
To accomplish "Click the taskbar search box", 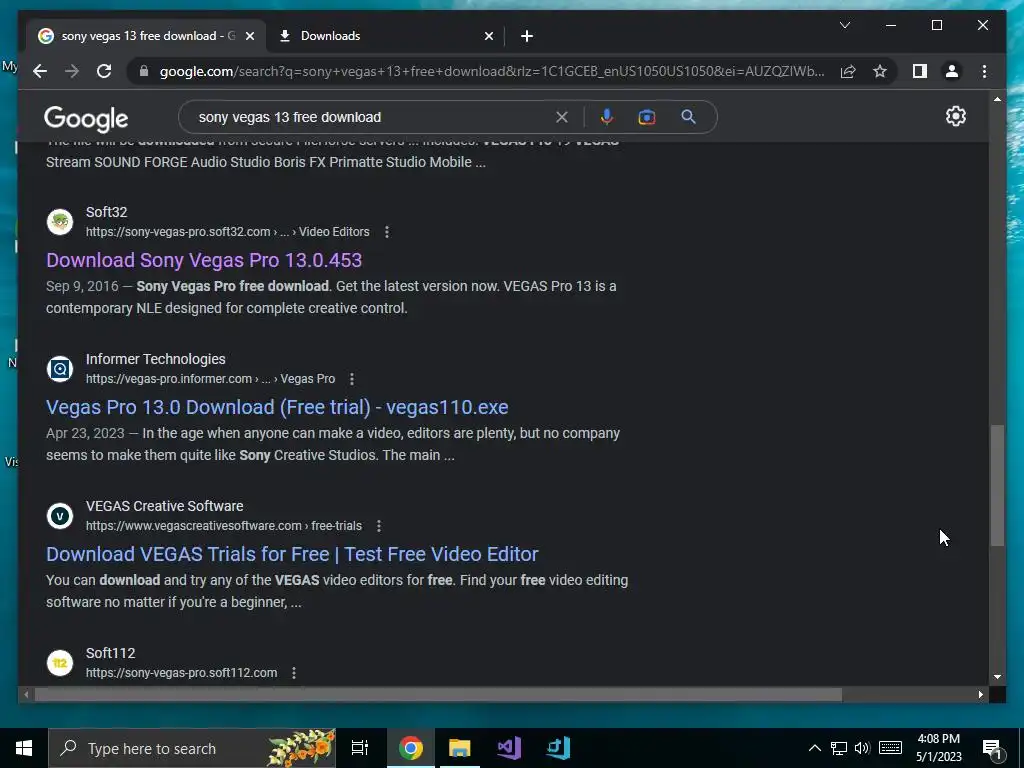I will point(192,748).
